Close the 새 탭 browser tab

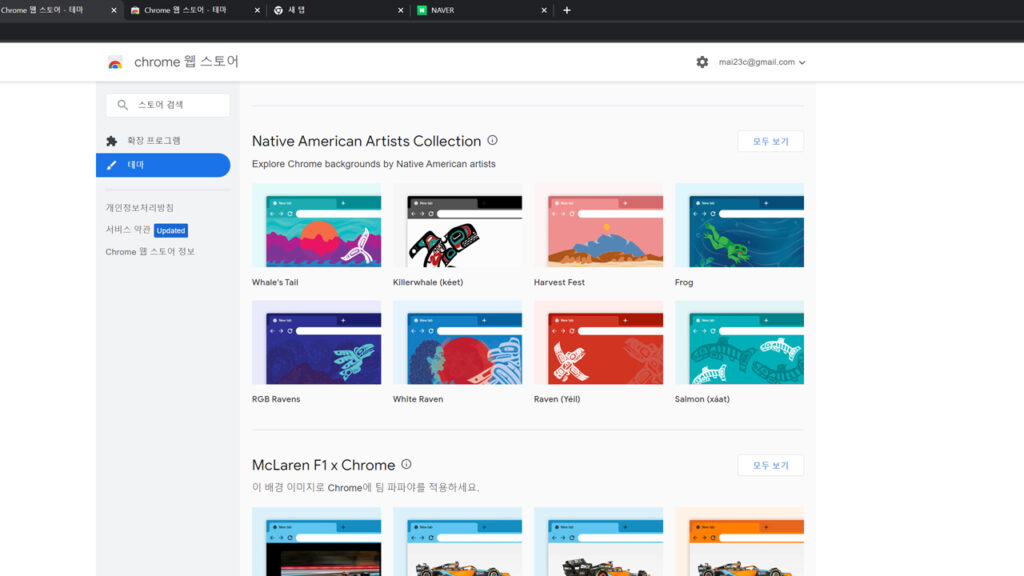(400, 10)
